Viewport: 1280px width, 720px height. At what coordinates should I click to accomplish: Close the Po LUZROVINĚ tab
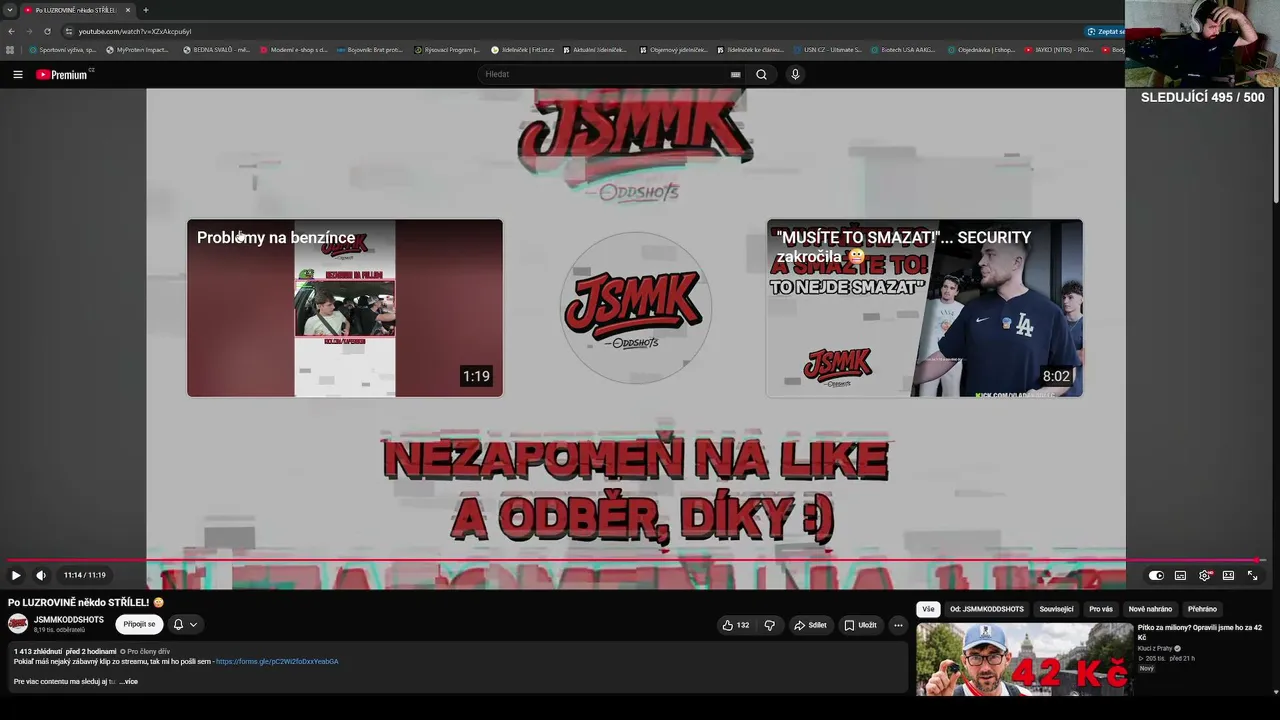[x=128, y=10]
